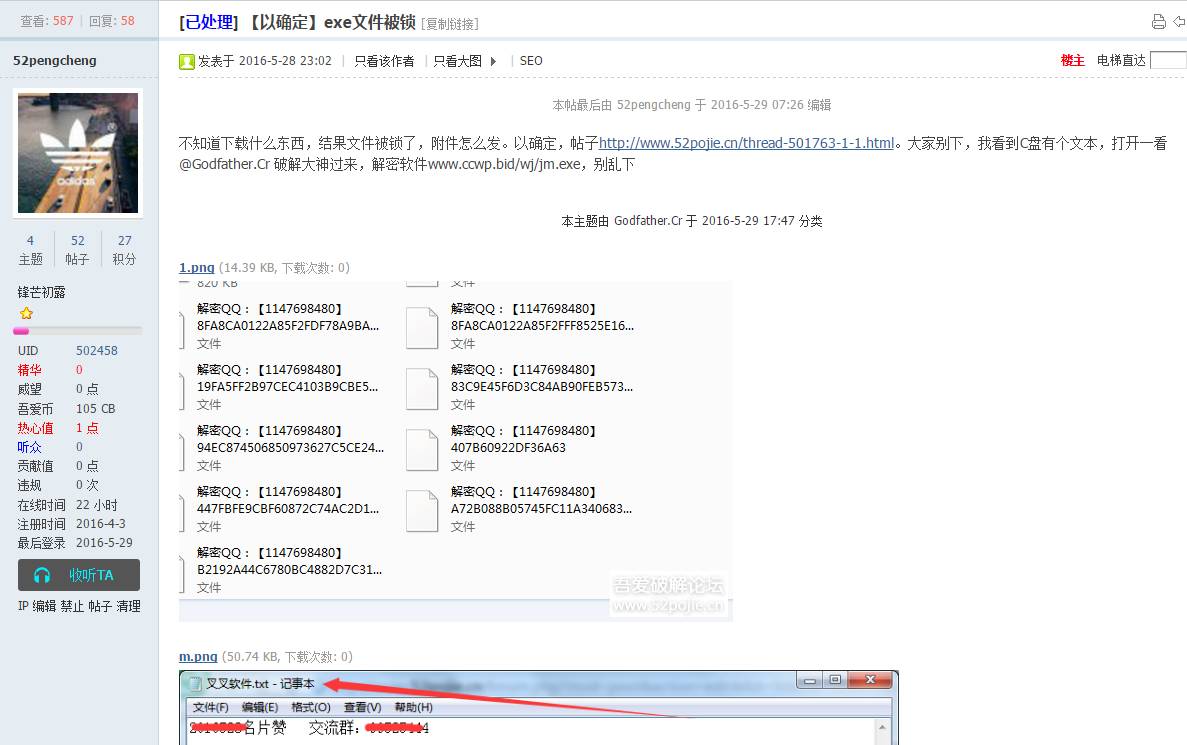Open the 52pengcheng username link
The height and width of the screenshot is (745, 1187).
[55, 61]
